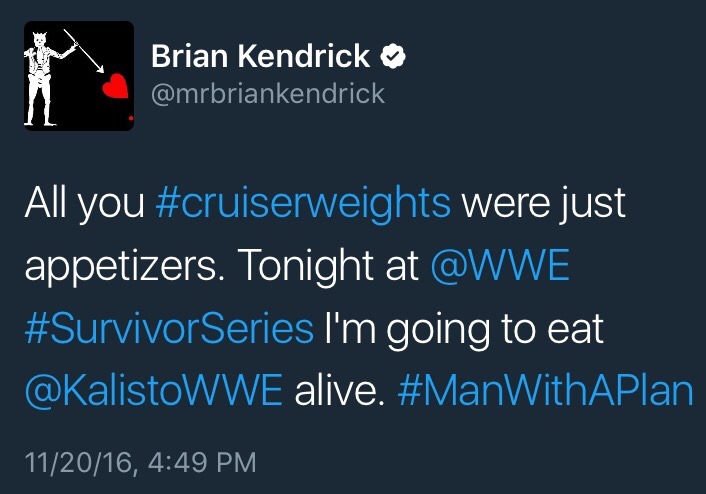This screenshot has height=494, width=706.
Task: Open the #ManWithAPlan hashtag
Action: pos(545,389)
